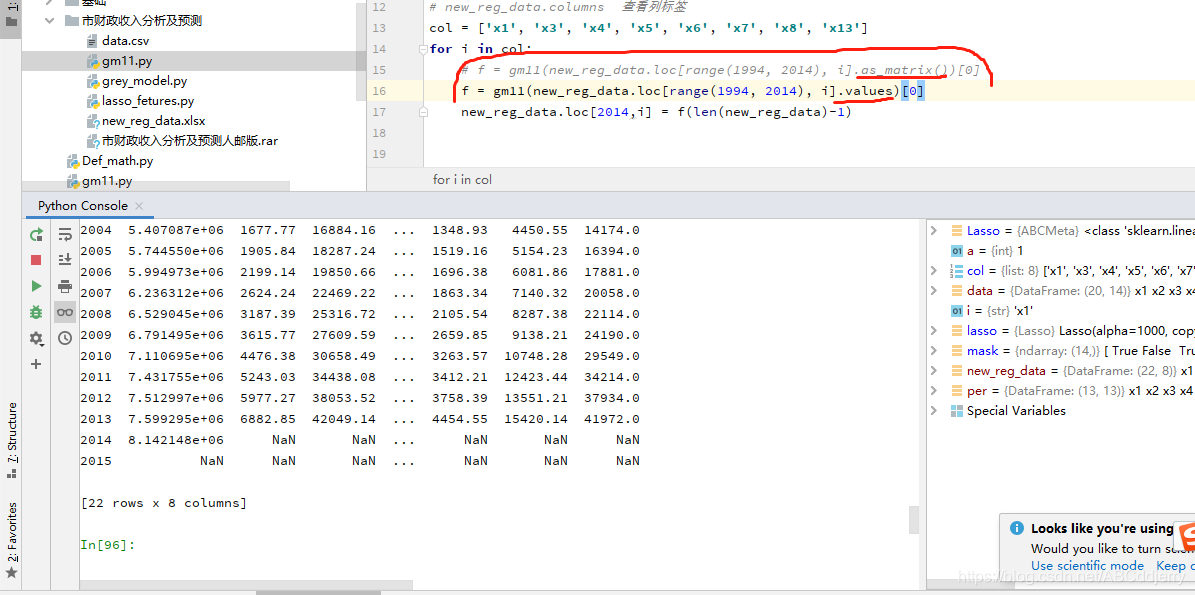The height and width of the screenshot is (595, 1195).
Task: Open grey_model.py file
Action: 144,81
